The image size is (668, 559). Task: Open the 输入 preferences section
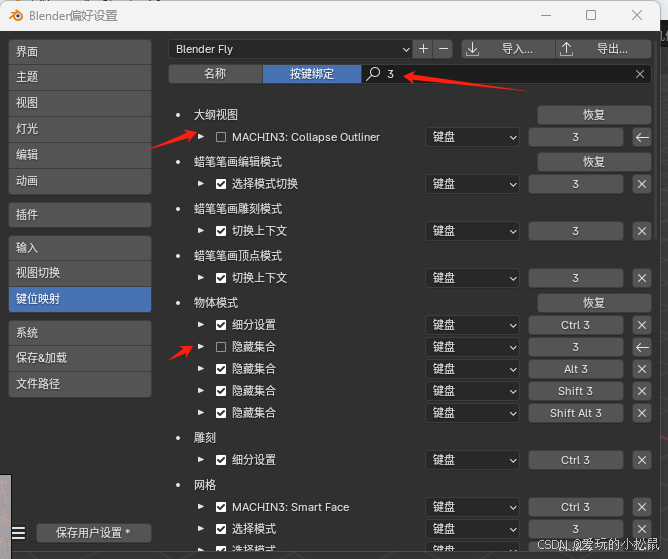[x=80, y=248]
